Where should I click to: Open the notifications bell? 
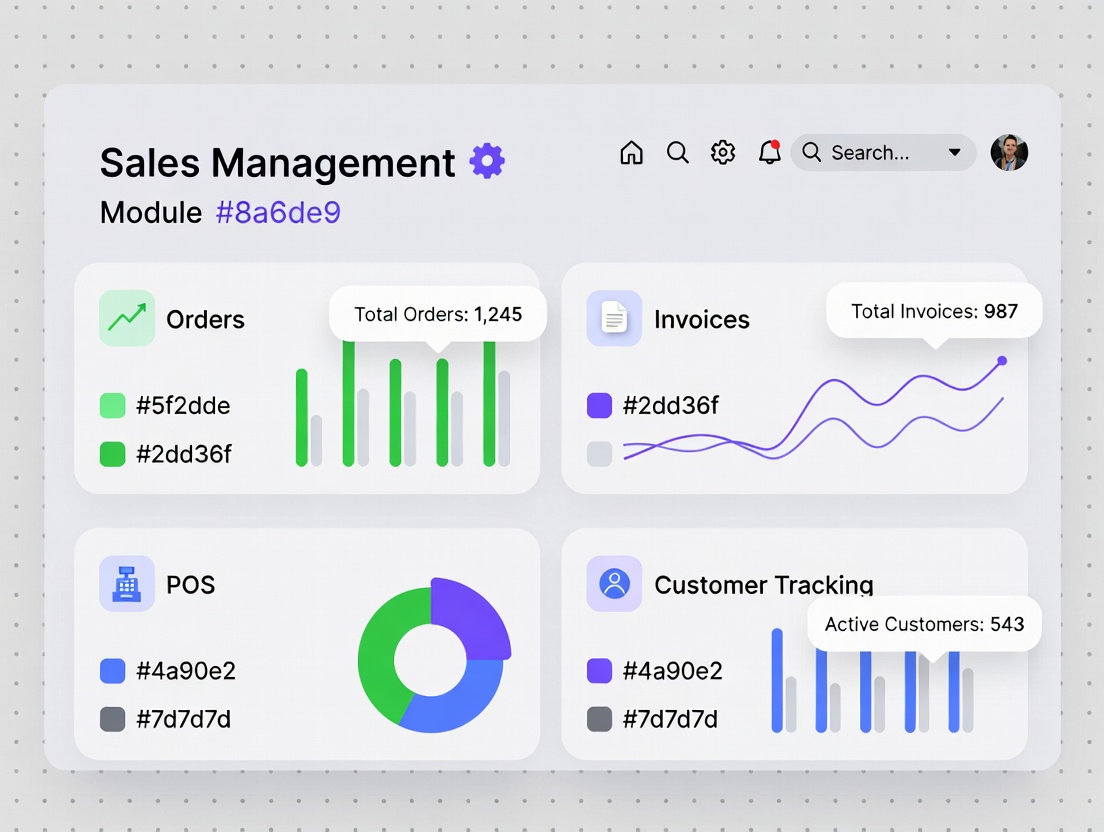tap(769, 152)
